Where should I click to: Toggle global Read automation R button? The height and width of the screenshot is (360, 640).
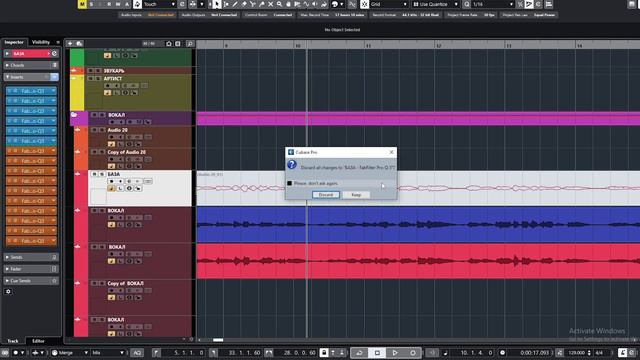coord(109,4)
